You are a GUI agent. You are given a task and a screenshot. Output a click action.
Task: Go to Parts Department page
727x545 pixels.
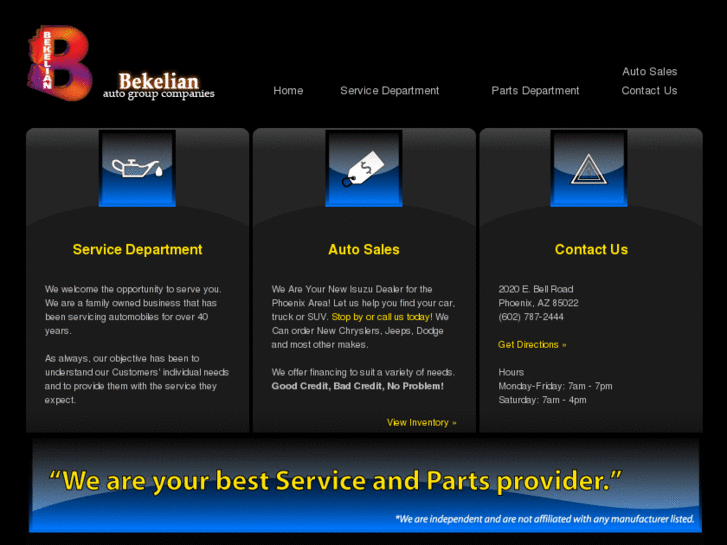tap(535, 90)
